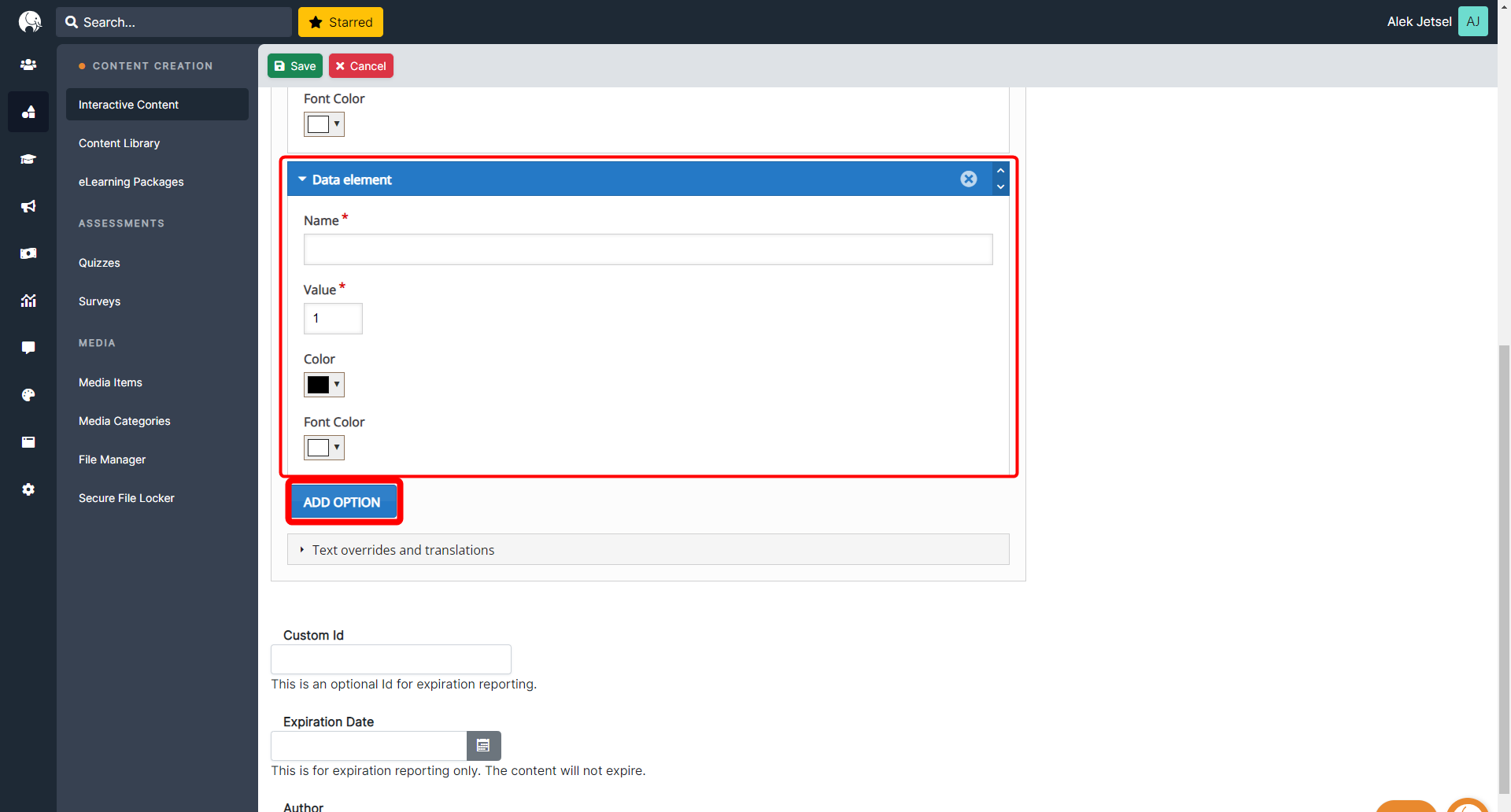Image resolution: width=1511 pixels, height=812 pixels.
Task: Open the certificate badge sidebar icon
Action: [x=28, y=253]
